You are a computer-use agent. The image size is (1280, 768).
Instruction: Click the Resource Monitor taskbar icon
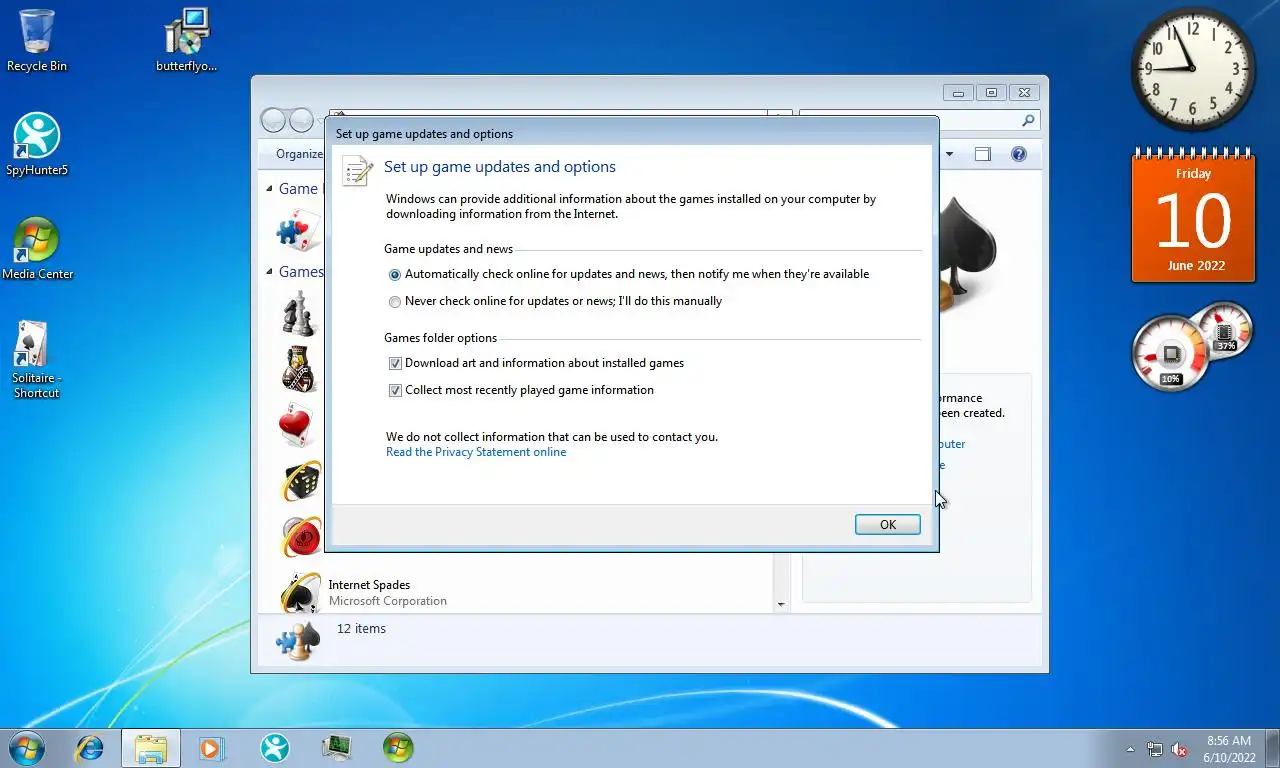pyautogui.click(x=336, y=747)
